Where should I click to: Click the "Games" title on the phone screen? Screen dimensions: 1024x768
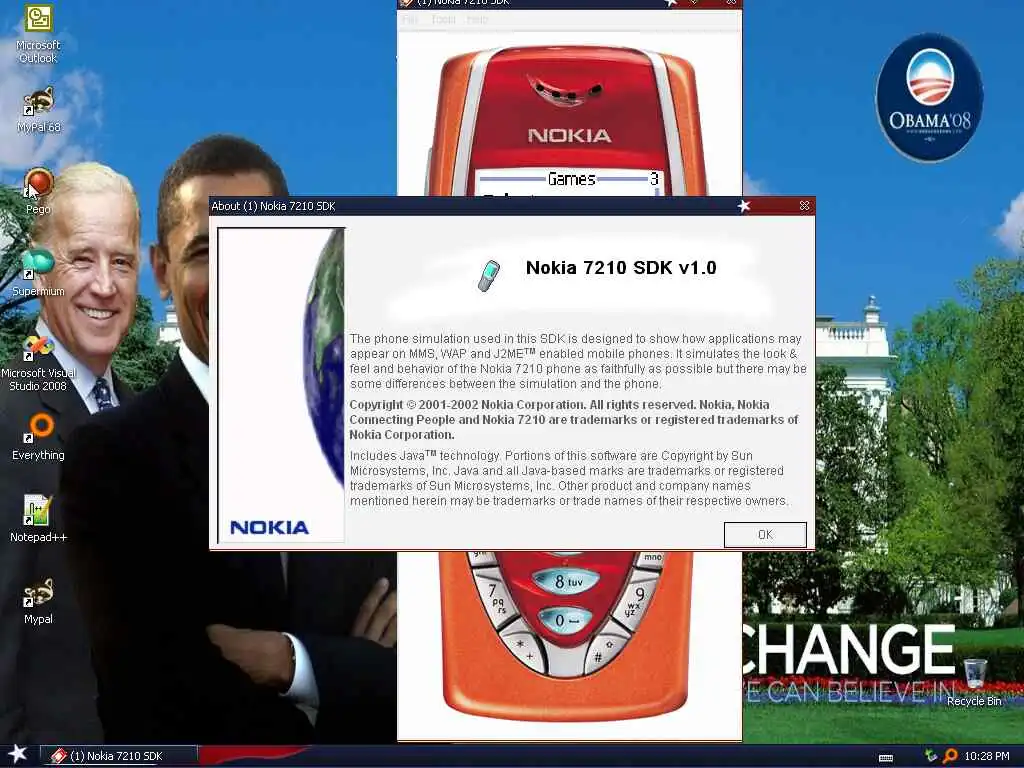tap(571, 179)
